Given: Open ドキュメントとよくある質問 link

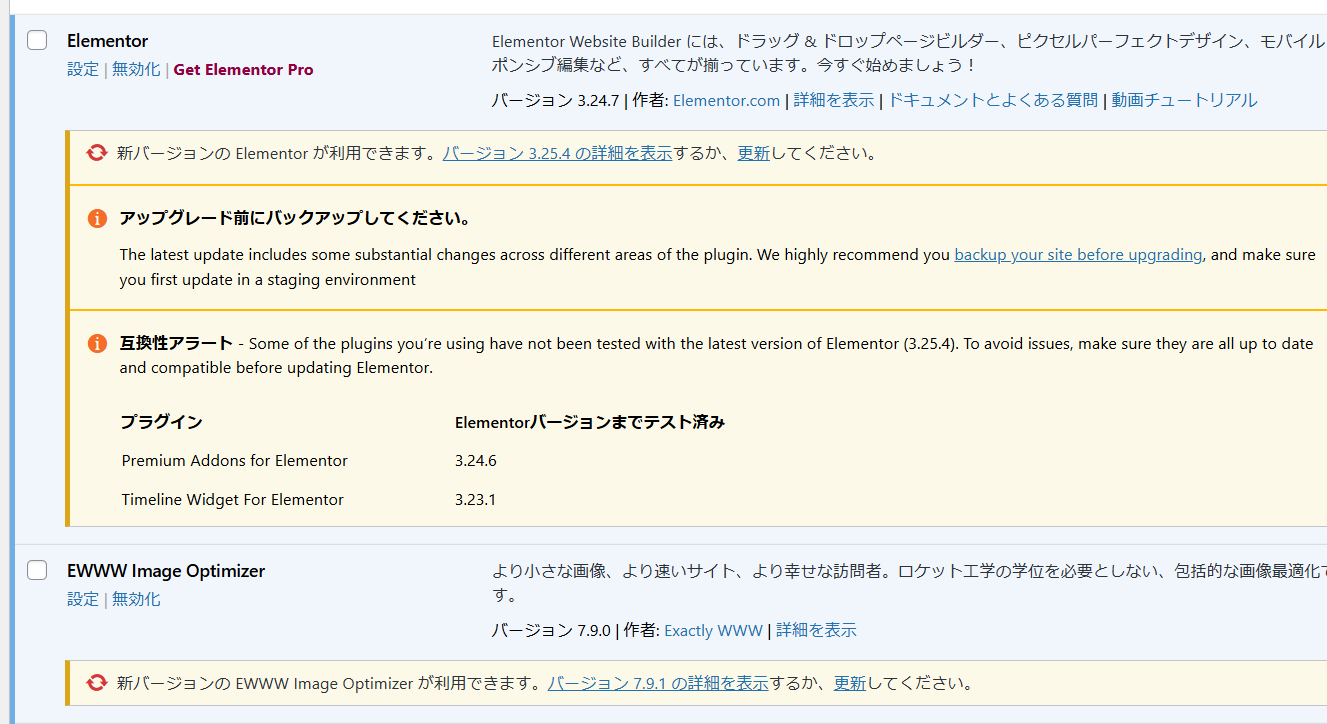Looking at the screenshot, I should click(x=992, y=100).
